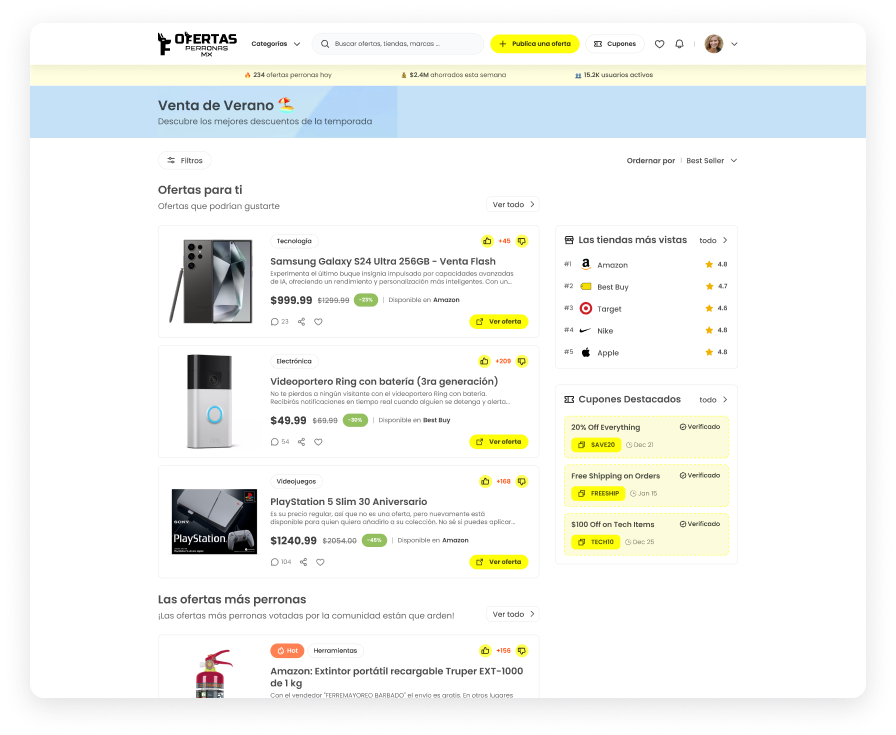This screenshot has height=735, width=896.
Task: Toggle the heart on Samsung Galaxy deal
Action: (319, 322)
